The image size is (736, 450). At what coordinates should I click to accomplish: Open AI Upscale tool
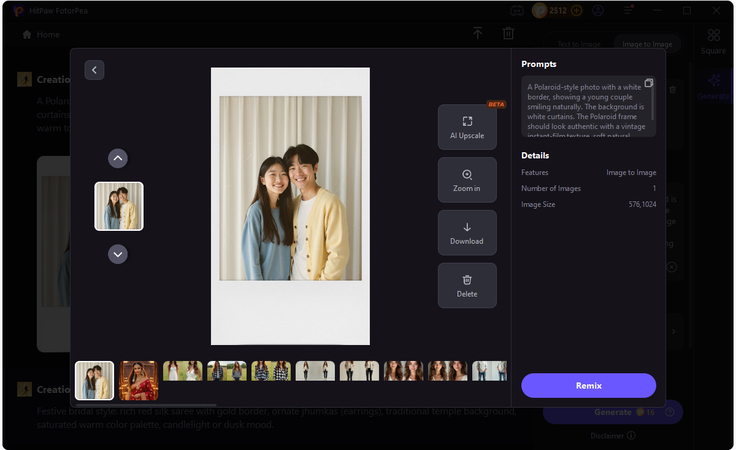[x=467, y=127]
